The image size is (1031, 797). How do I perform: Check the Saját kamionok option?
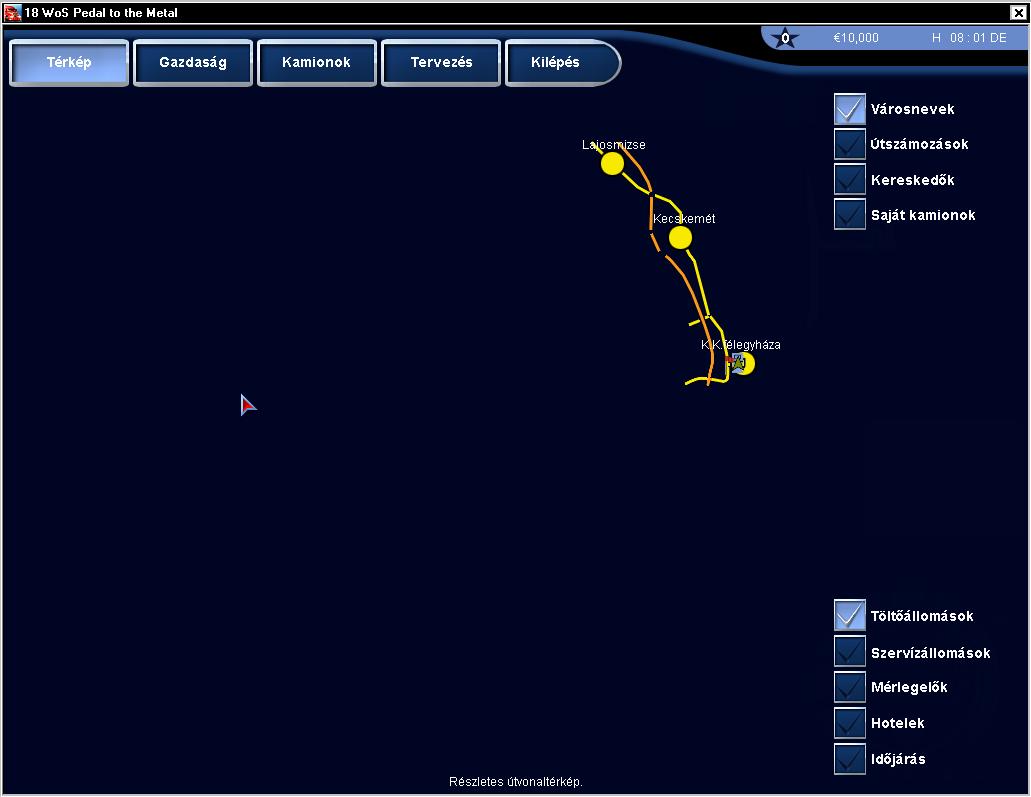point(850,215)
